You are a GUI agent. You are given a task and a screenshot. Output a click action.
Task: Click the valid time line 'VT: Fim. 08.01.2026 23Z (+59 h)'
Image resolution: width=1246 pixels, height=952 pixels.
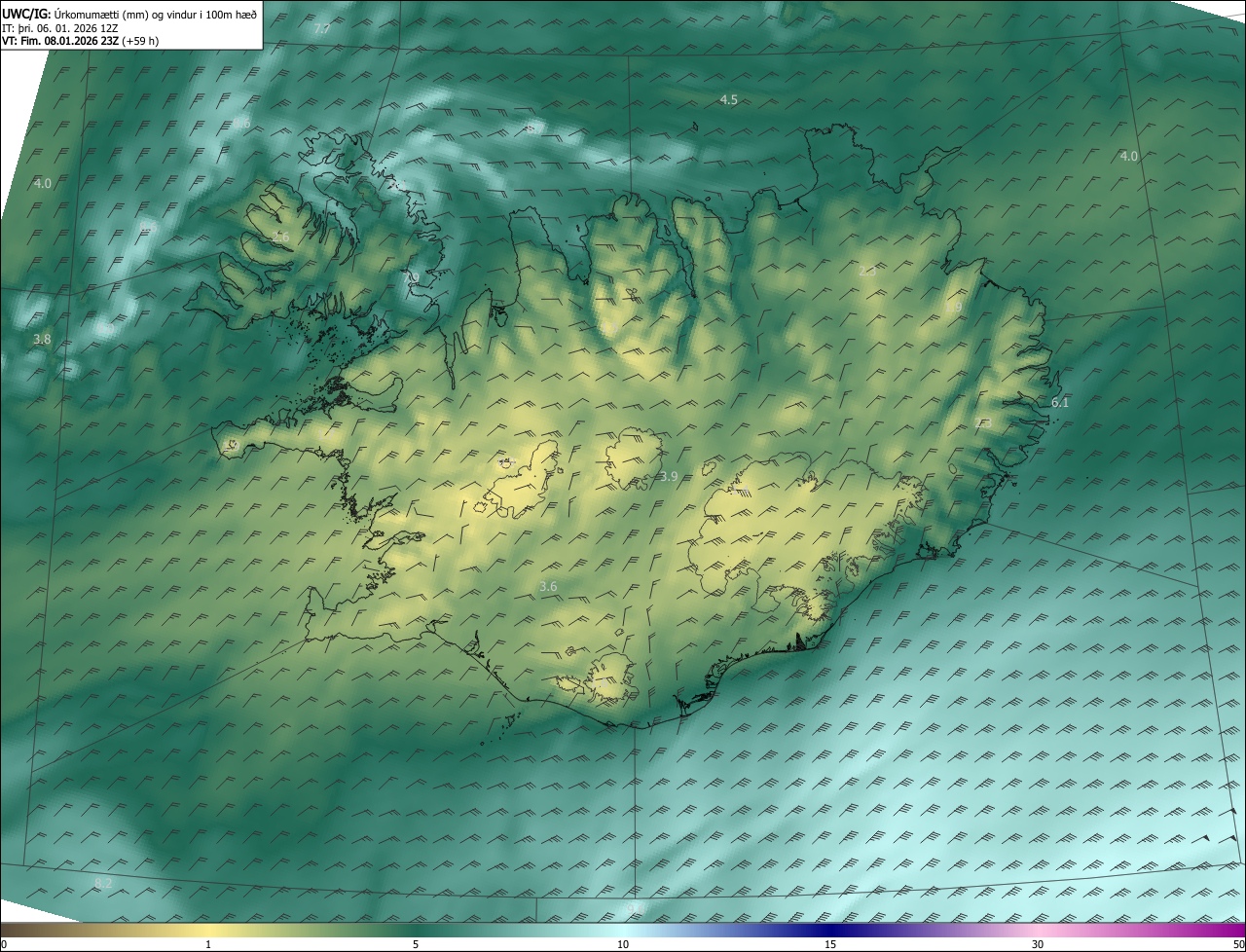coord(80,41)
